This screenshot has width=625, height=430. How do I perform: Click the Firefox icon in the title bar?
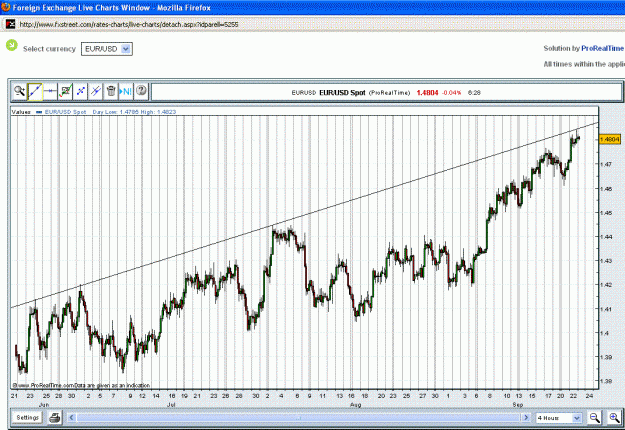click(6, 7)
